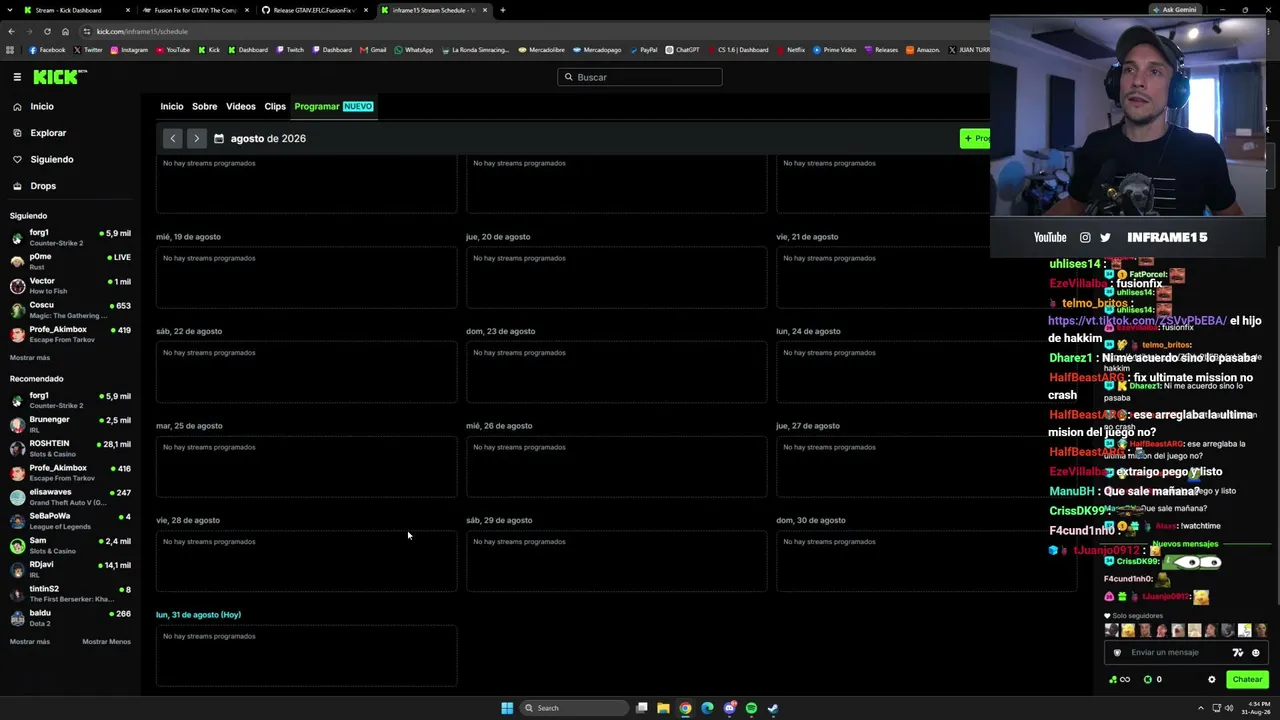Expand recommended list with Mostrar más
The width and height of the screenshot is (1280, 720).
point(30,642)
